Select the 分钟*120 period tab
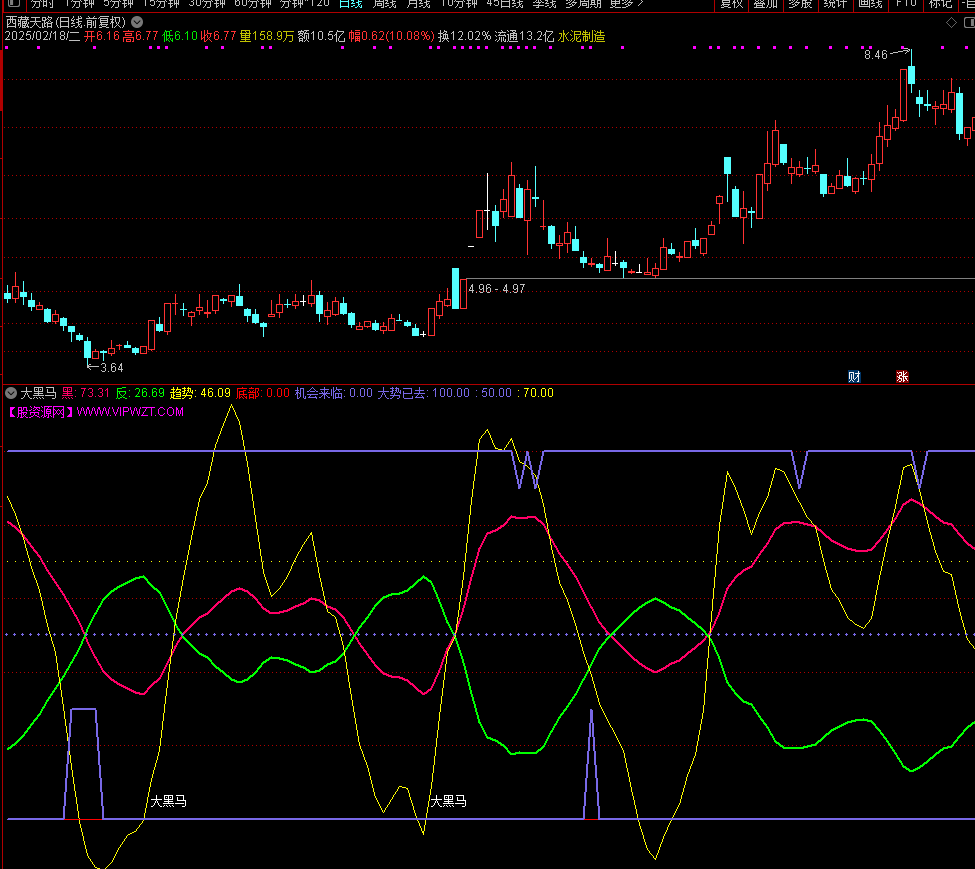975x869 pixels. coord(305,4)
